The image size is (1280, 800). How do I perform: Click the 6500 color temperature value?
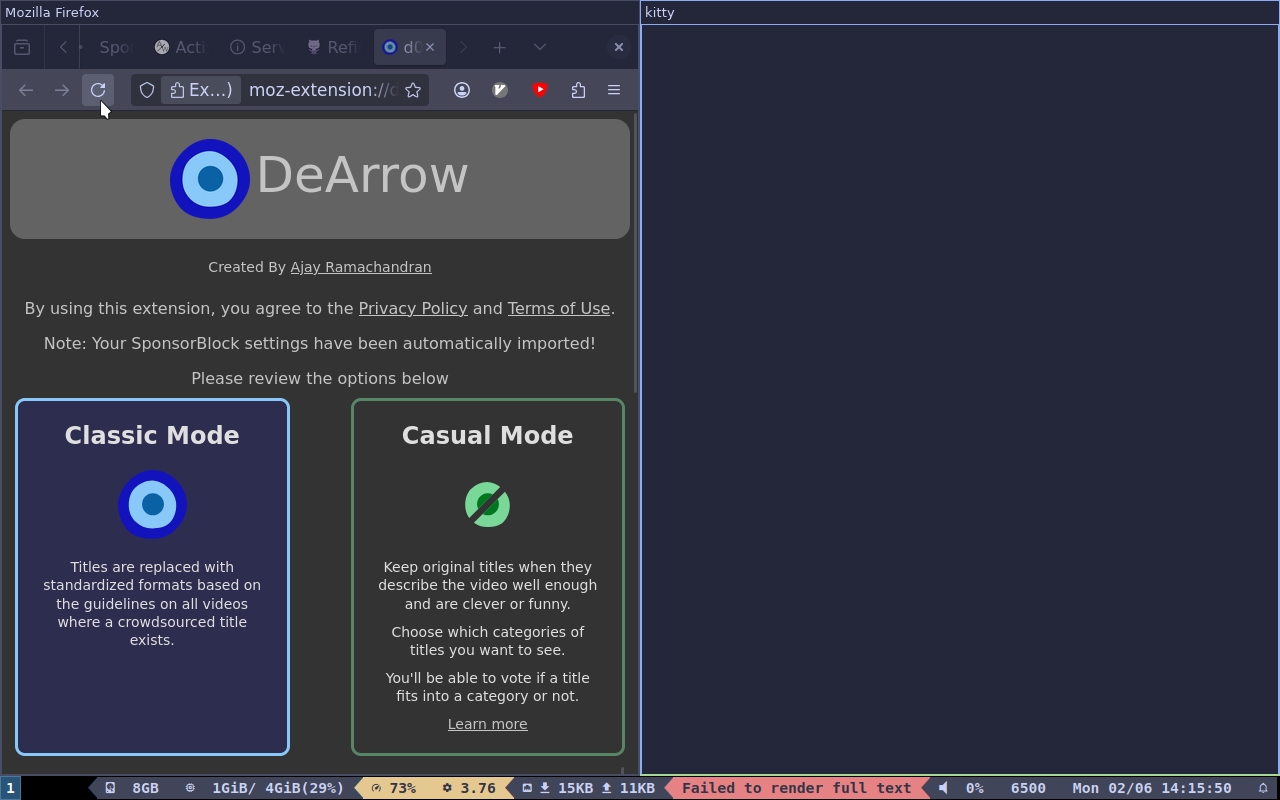click(1028, 788)
